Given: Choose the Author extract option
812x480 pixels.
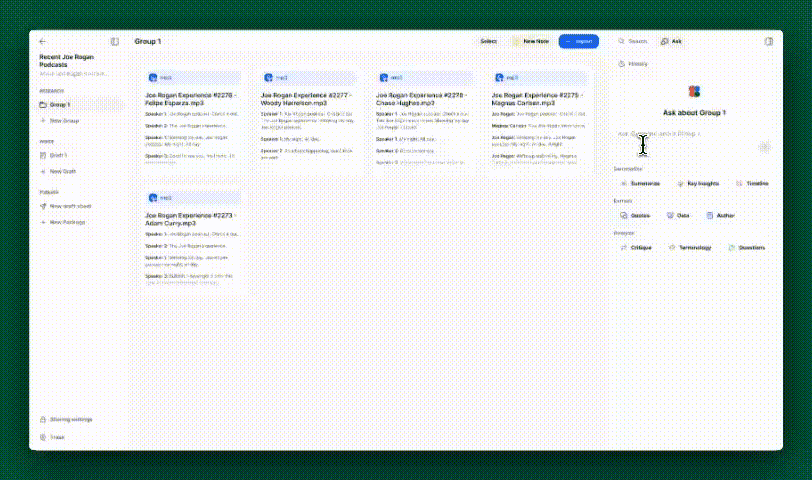Looking at the screenshot, I should [721, 215].
